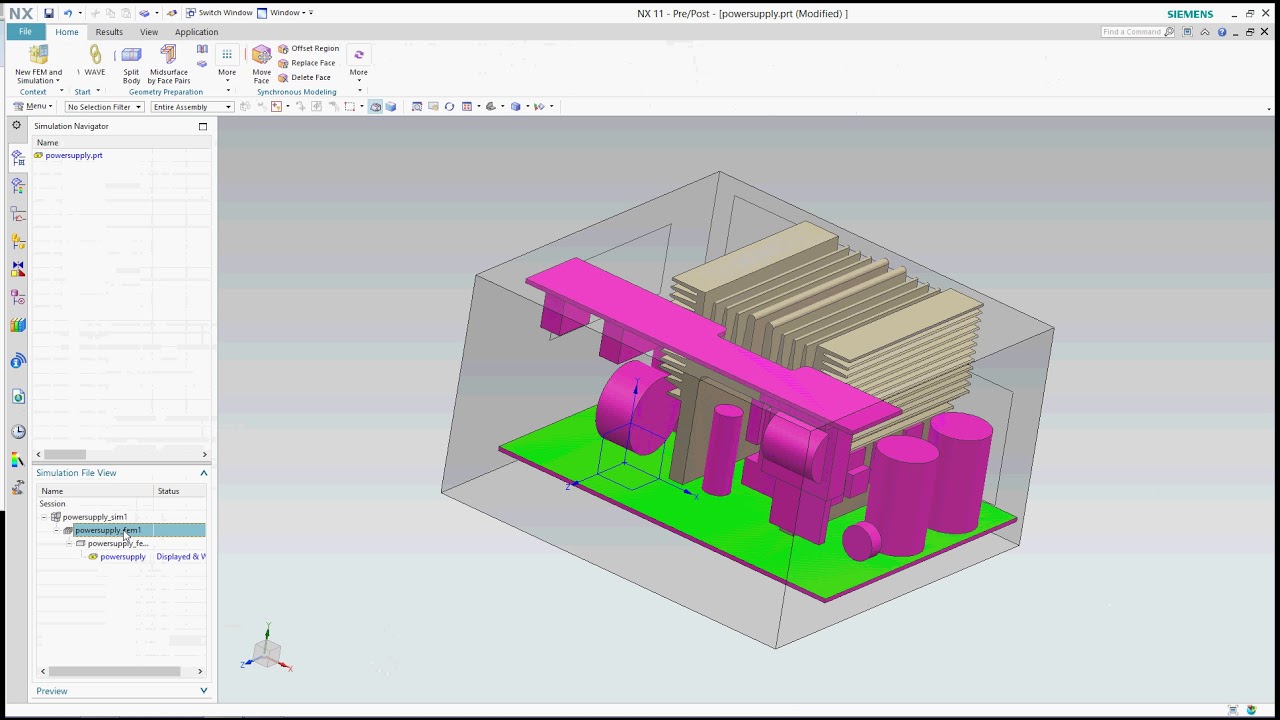Click the second small Geometry Preparation book icon
The height and width of the screenshot is (720, 1280).
click(202, 63)
